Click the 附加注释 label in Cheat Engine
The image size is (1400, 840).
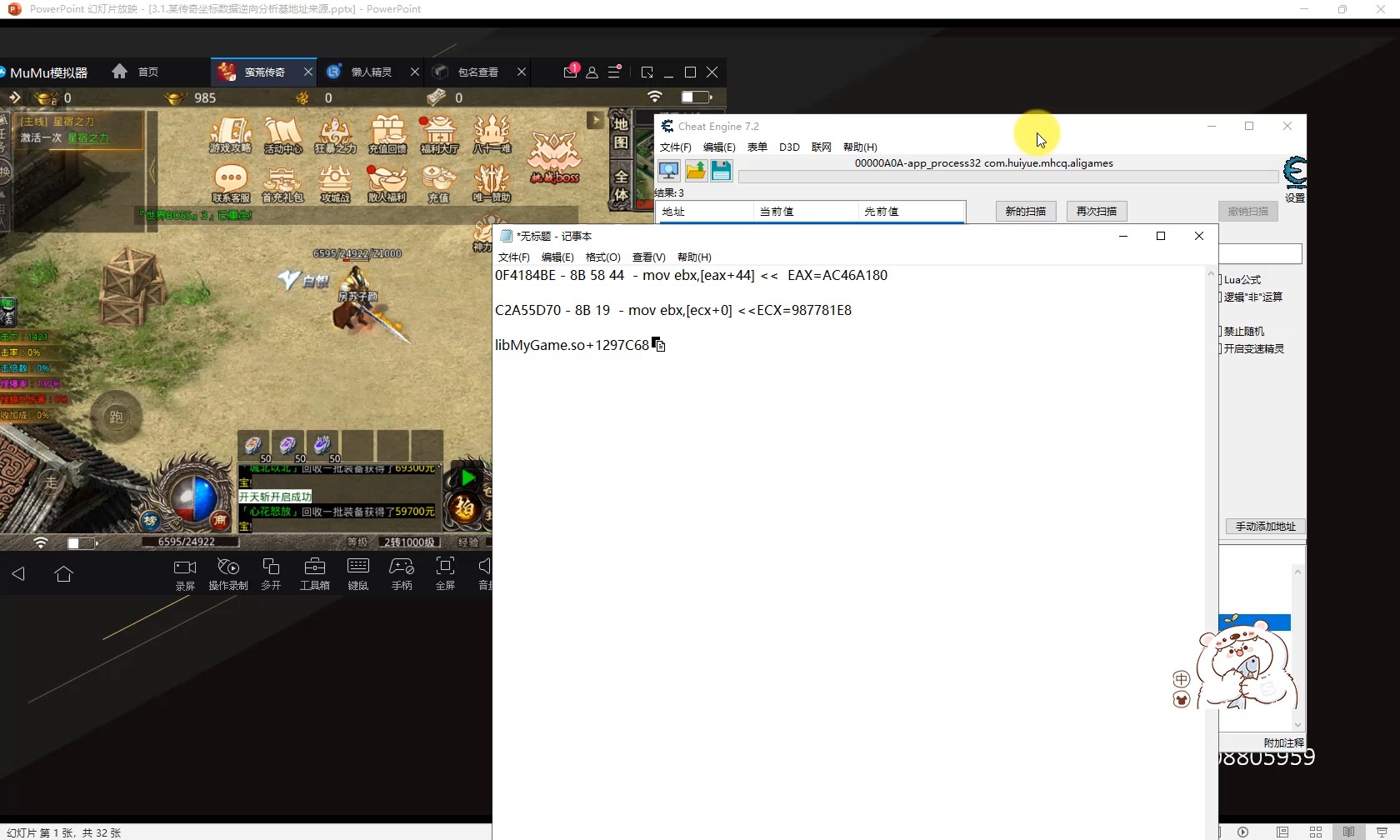pyautogui.click(x=1283, y=742)
